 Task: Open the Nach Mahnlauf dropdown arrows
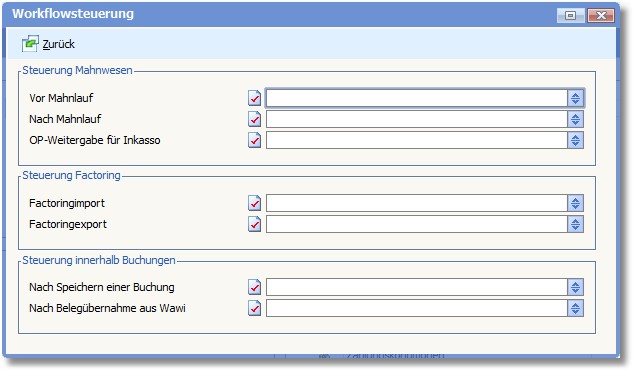tap(575, 119)
